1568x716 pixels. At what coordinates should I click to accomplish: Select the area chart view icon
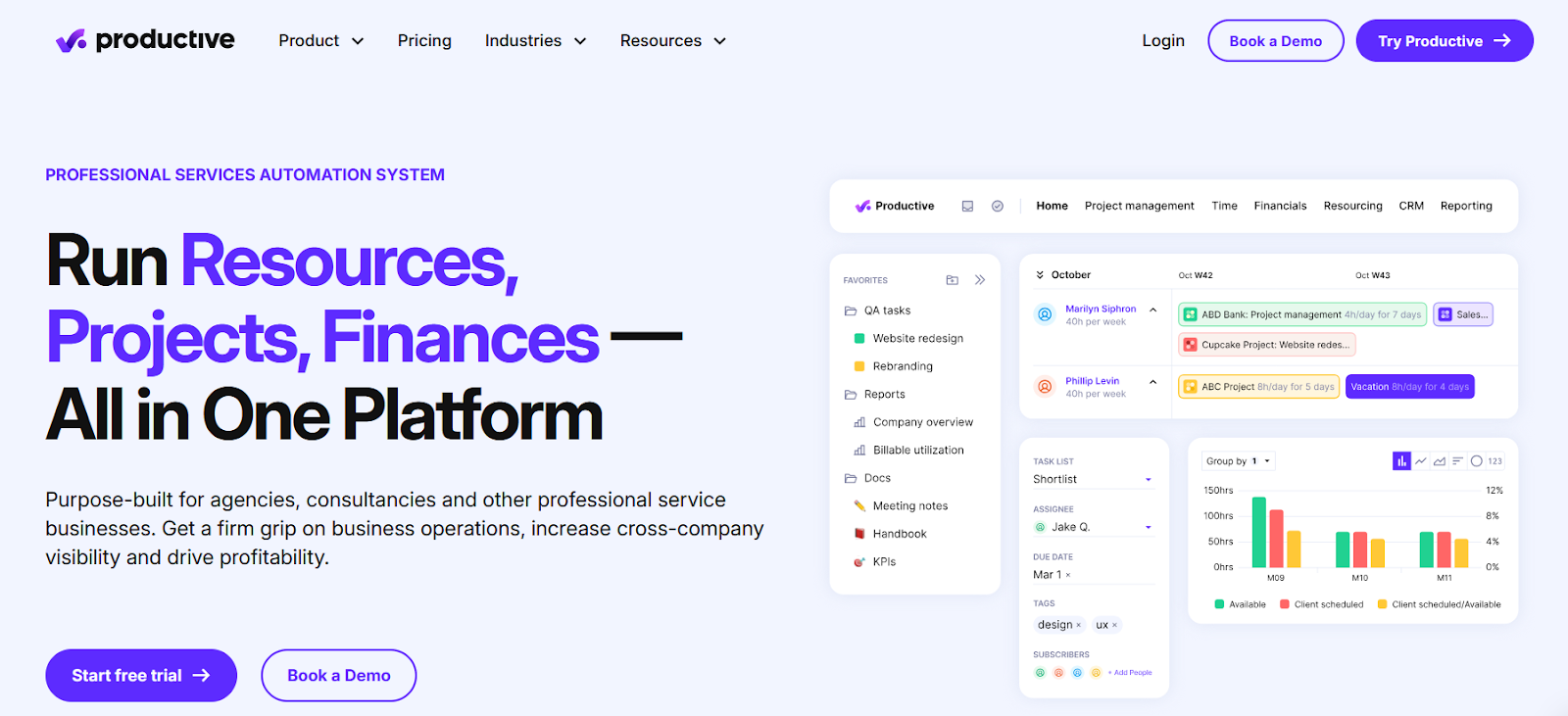click(x=1439, y=461)
